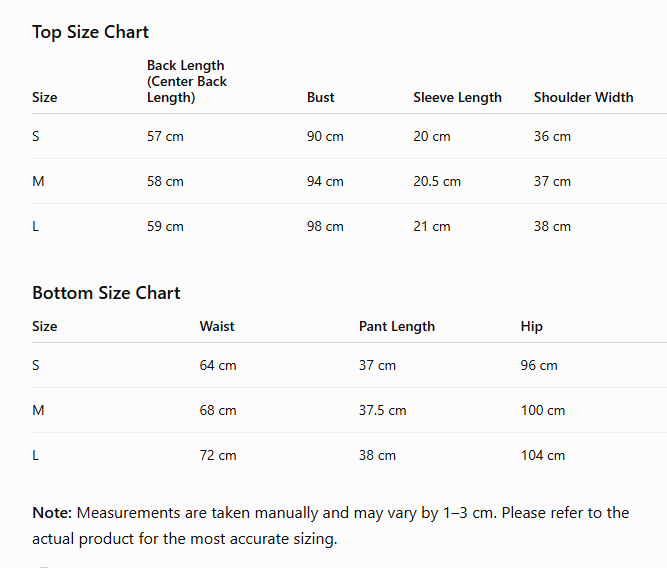Click the Sleeve Length column header

[457, 98]
